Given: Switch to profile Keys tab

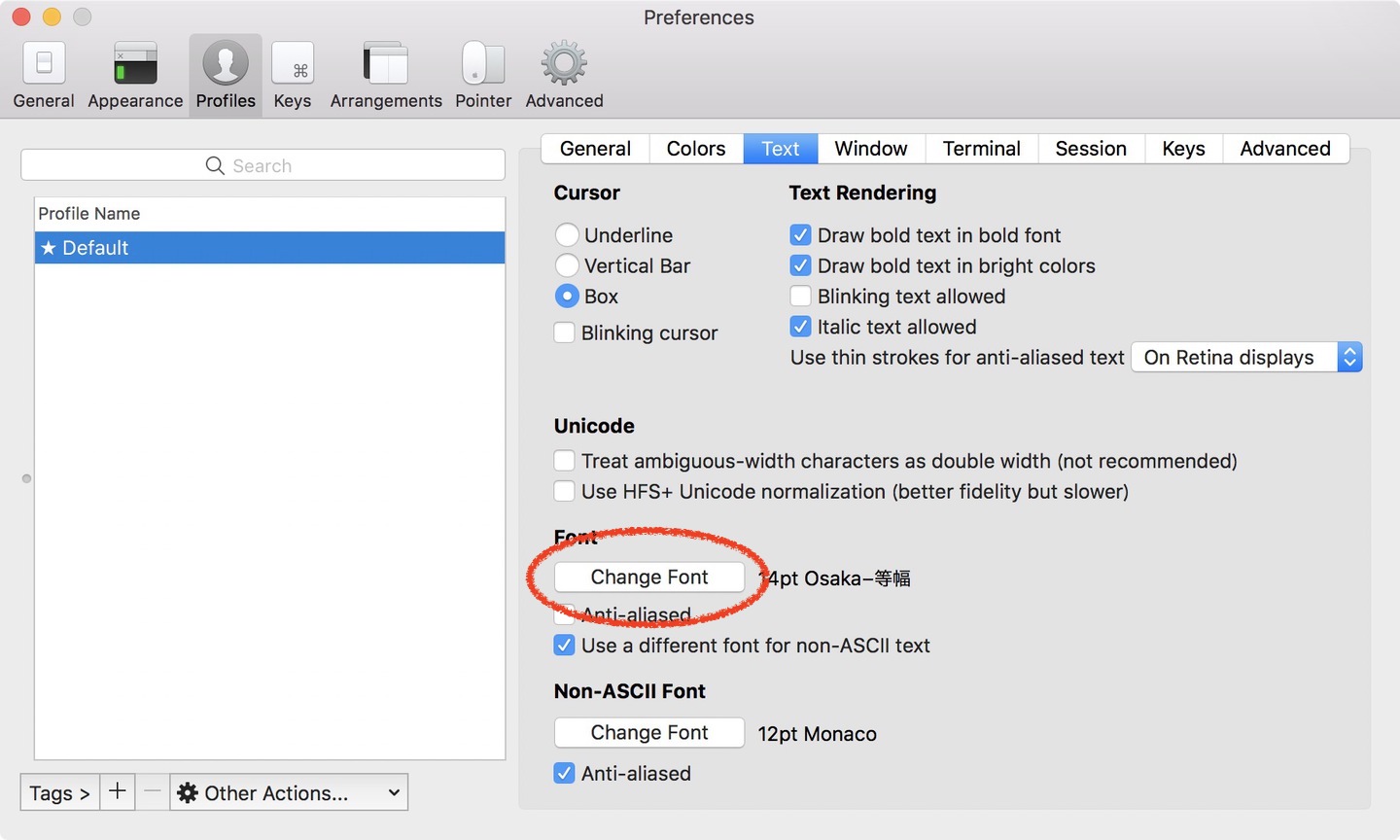Looking at the screenshot, I should click(x=1183, y=148).
